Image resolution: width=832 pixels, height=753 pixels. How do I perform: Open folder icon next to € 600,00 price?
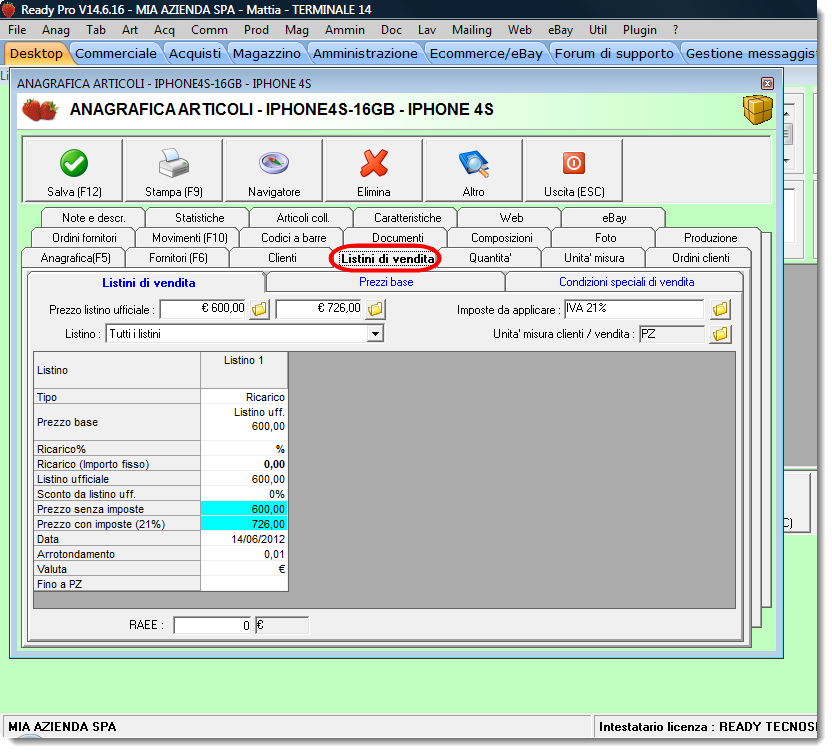click(x=259, y=309)
